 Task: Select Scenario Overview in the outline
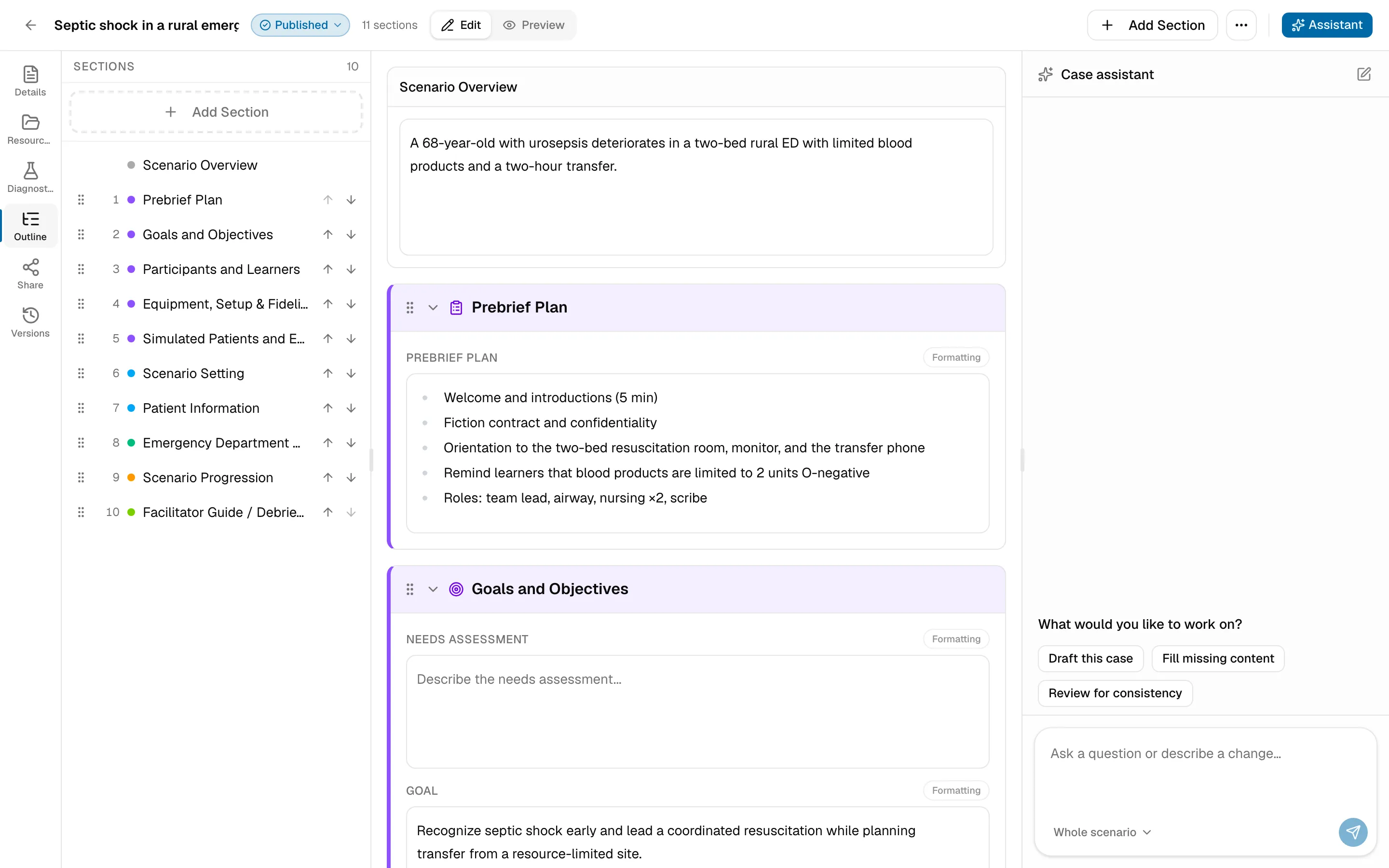[x=200, y=165]
